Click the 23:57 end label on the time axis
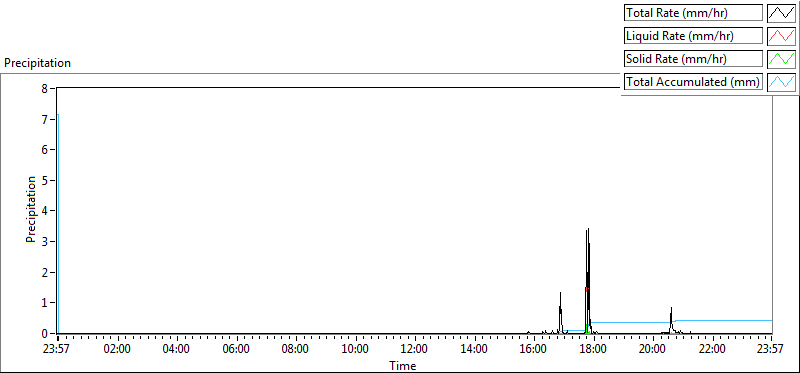This screenshot has width=800, height=373. (771, 350)
